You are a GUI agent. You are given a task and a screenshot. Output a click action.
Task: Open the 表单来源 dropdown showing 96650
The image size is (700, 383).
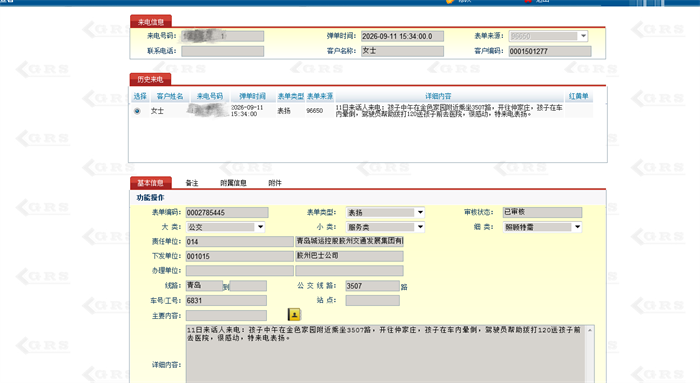[x=583, y=36]
